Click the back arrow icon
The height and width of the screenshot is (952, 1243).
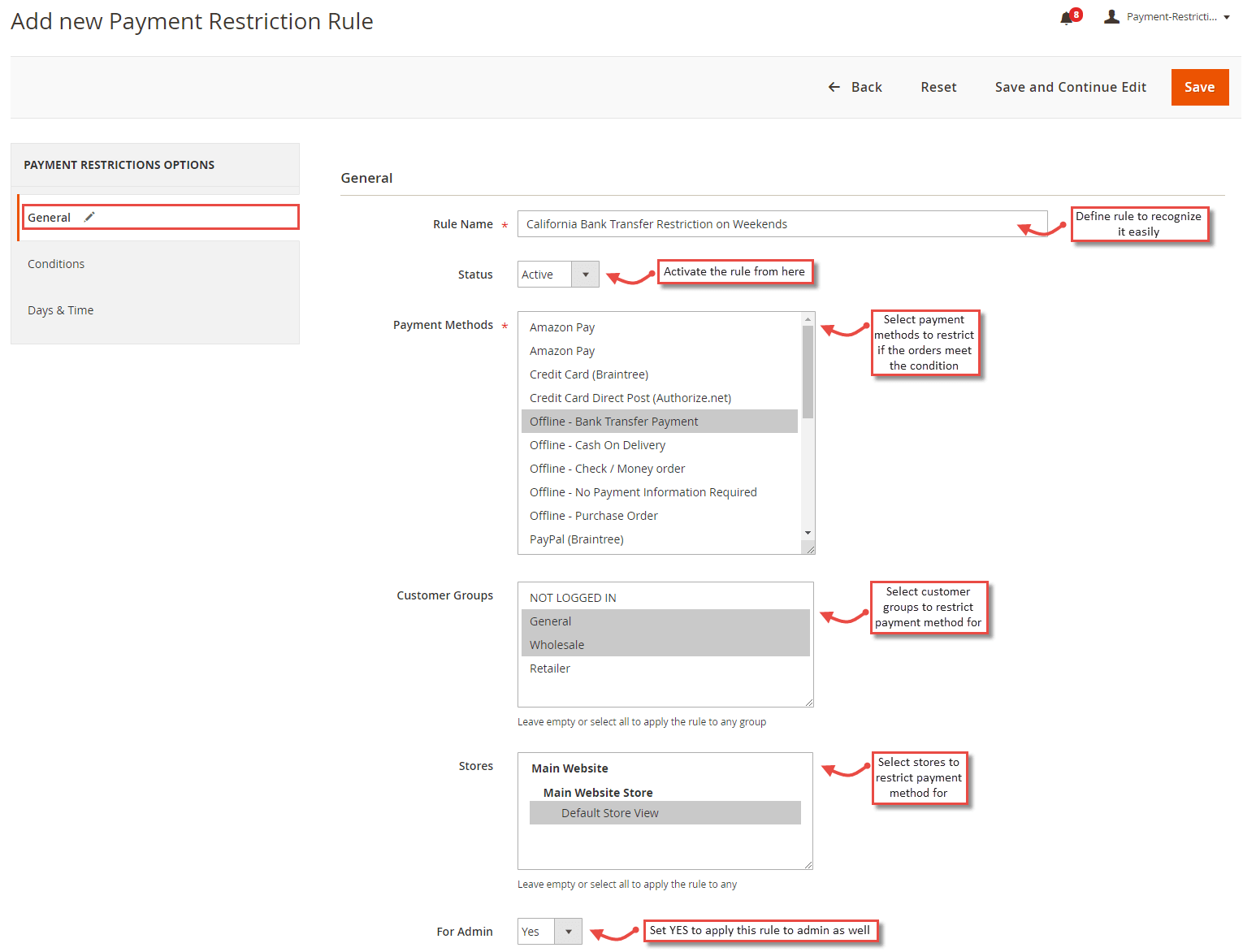834,87
